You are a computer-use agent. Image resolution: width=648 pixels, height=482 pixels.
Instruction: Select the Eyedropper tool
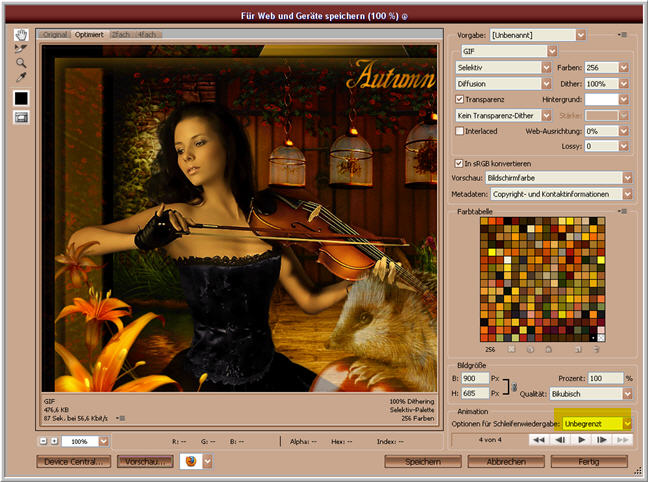click(x=21, y=77)
